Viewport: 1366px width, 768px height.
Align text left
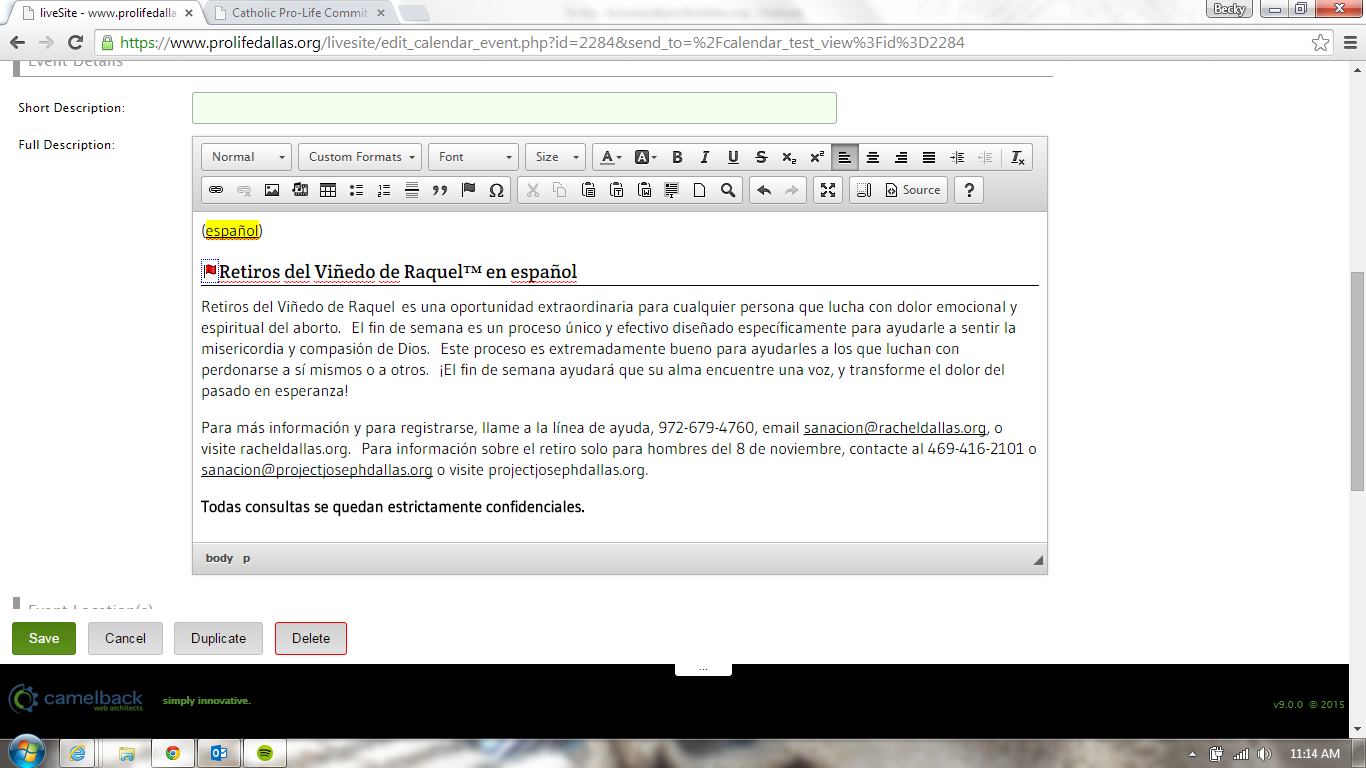(845, 157)
